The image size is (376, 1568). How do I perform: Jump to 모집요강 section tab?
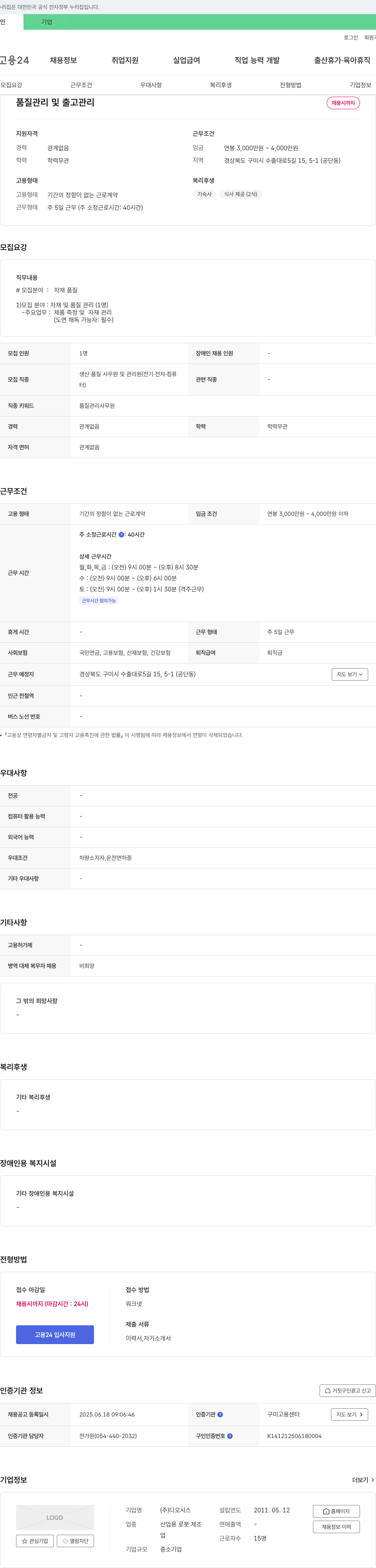pyautogui.click(x=12, y=85)
